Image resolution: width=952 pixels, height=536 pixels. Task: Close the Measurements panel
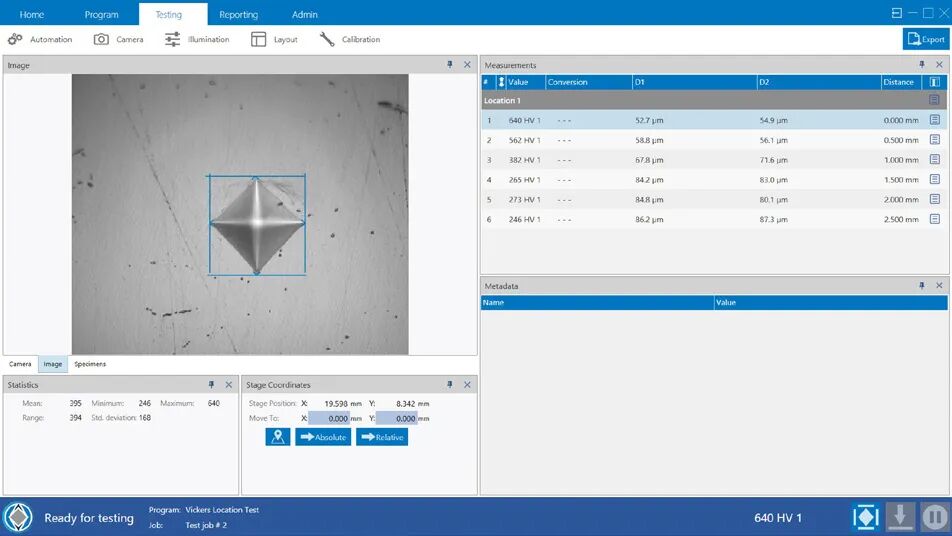click(x=939, y=64)
